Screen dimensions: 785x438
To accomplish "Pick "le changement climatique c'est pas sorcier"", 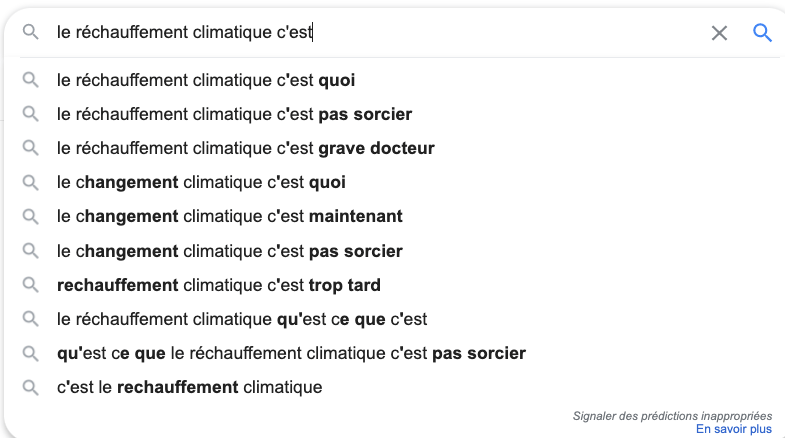I will [x=229, y=251].
